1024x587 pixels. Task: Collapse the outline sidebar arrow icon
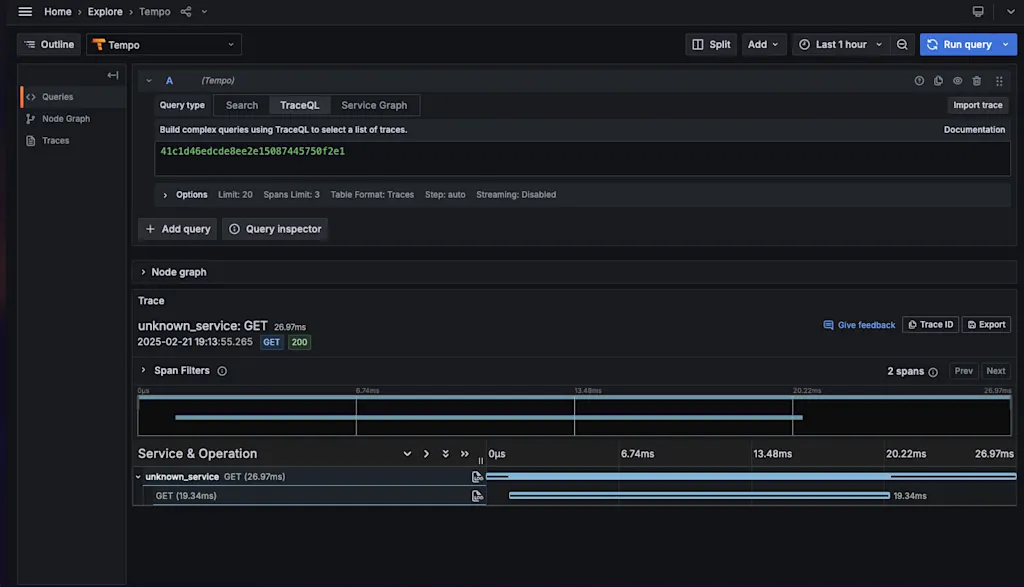pos(113,75)
